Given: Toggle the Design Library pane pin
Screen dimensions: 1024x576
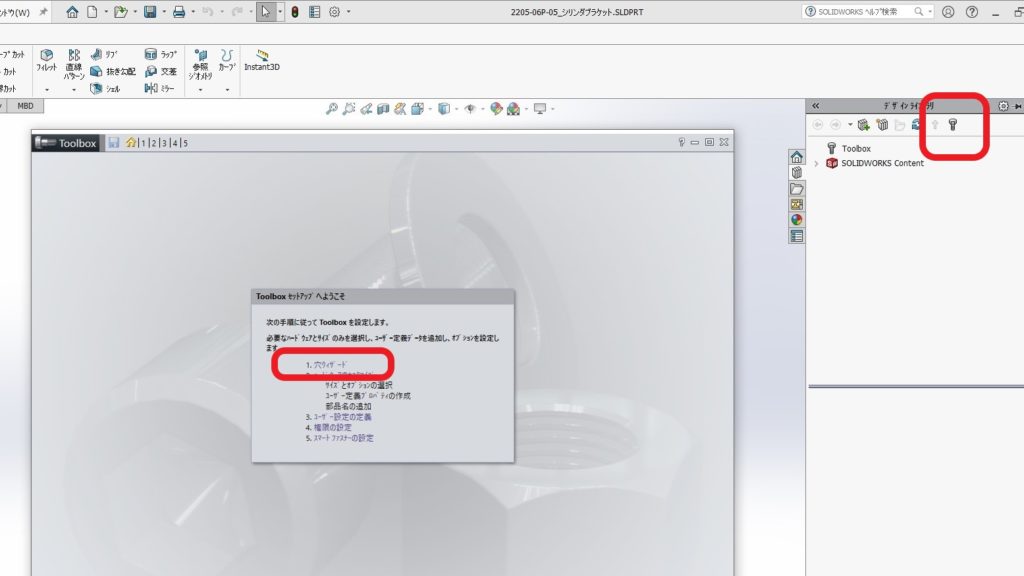Looking at the screenshot, I should [x=1018, y=106].
